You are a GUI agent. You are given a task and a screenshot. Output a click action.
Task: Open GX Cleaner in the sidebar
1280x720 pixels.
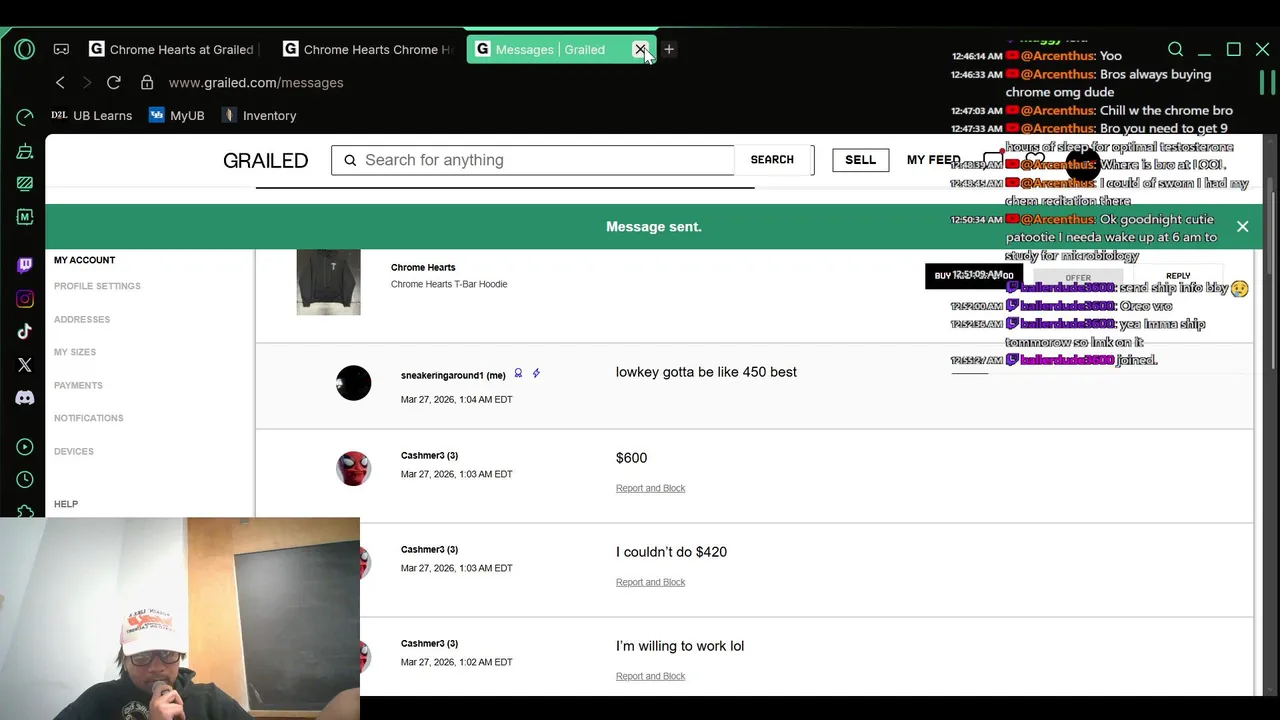click(x=25, y=151)
